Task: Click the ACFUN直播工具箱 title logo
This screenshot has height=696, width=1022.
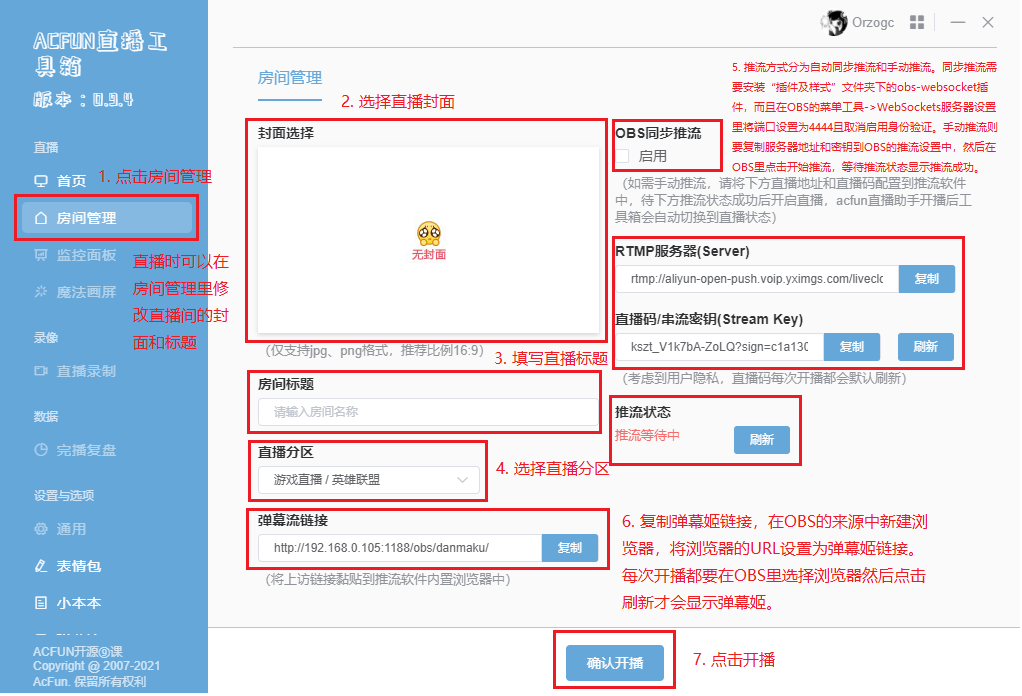Action: click(x=100, y=53)
